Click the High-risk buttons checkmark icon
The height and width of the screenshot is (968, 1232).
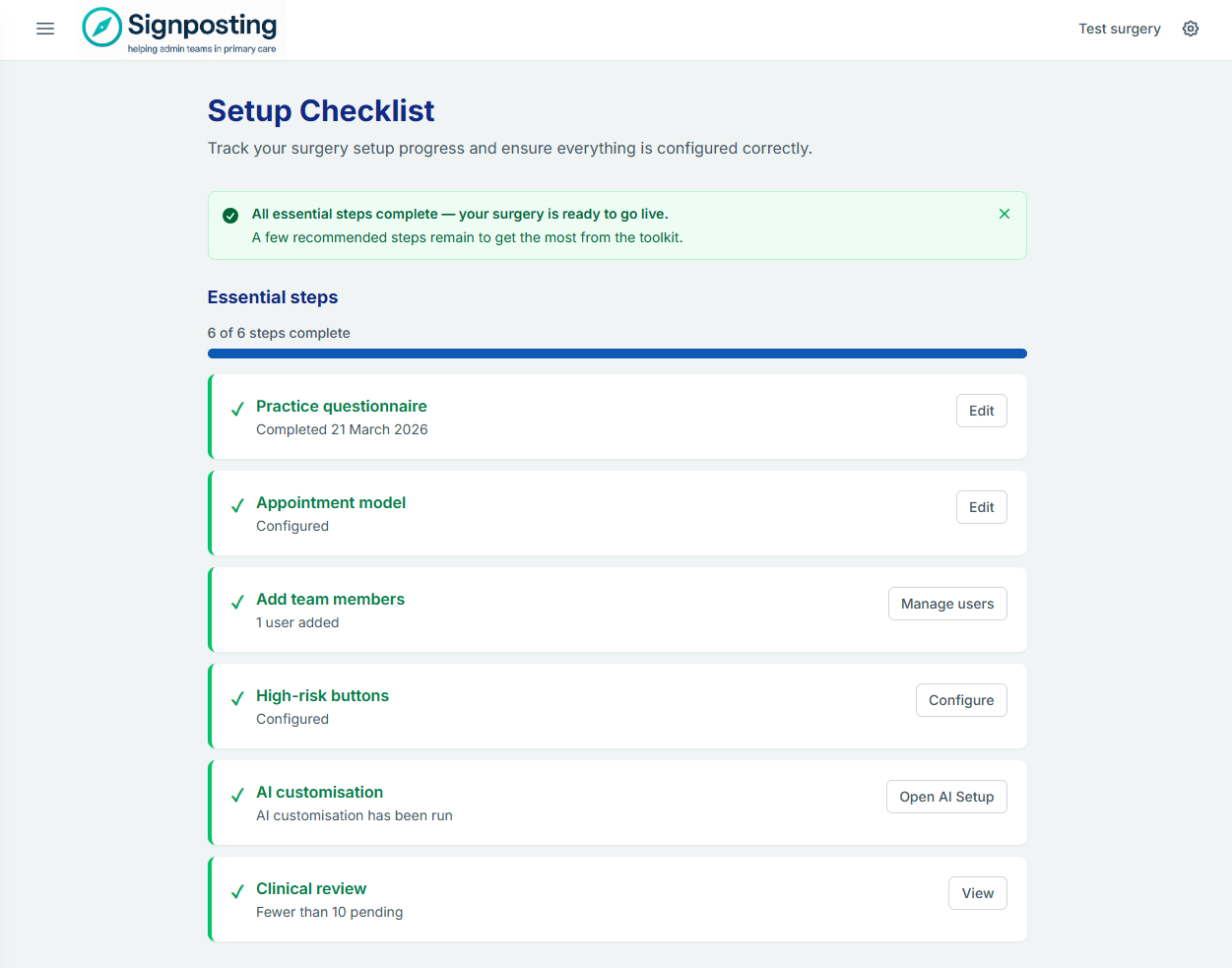click(237, 699)
